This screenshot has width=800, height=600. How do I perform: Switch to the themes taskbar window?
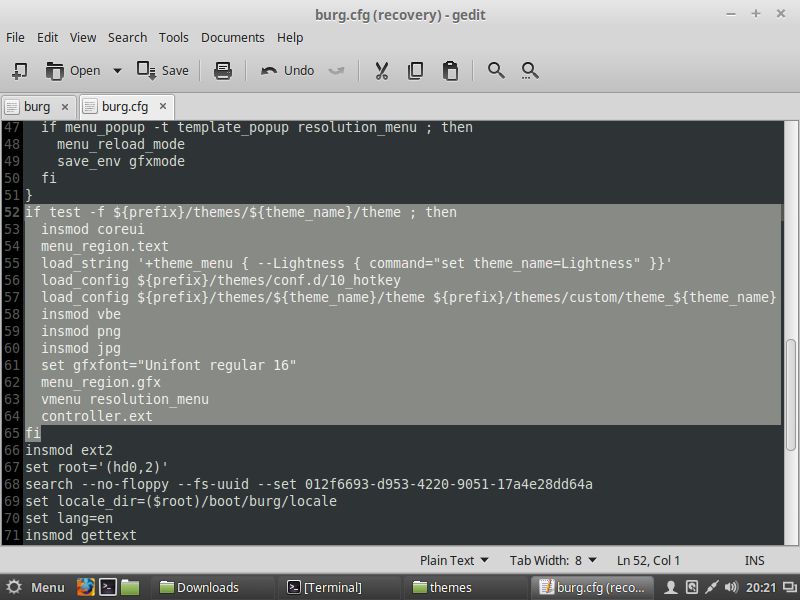click(x=463, y=587)
